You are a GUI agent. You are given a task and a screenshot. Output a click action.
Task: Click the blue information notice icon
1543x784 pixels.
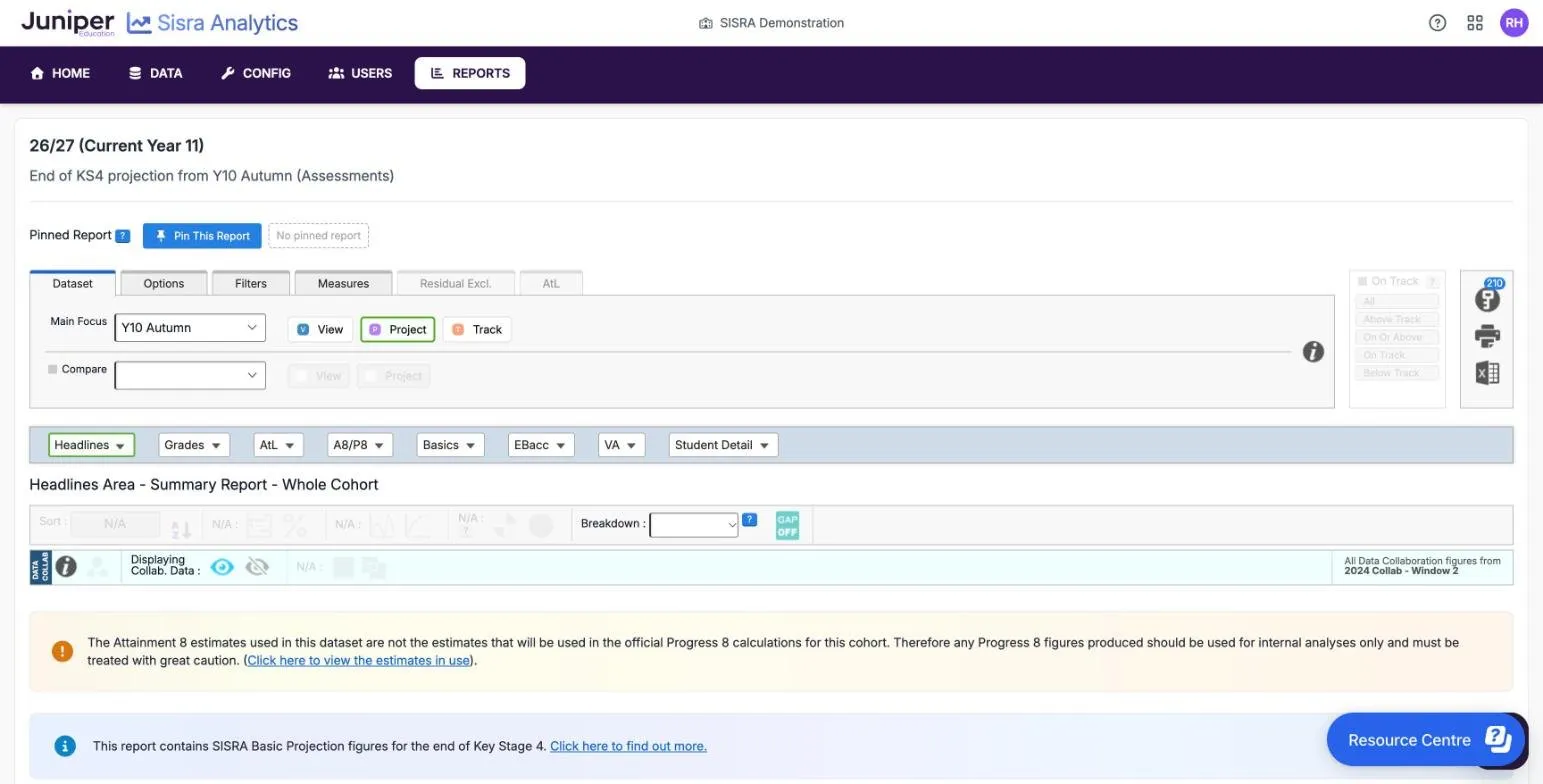(65, 746)
